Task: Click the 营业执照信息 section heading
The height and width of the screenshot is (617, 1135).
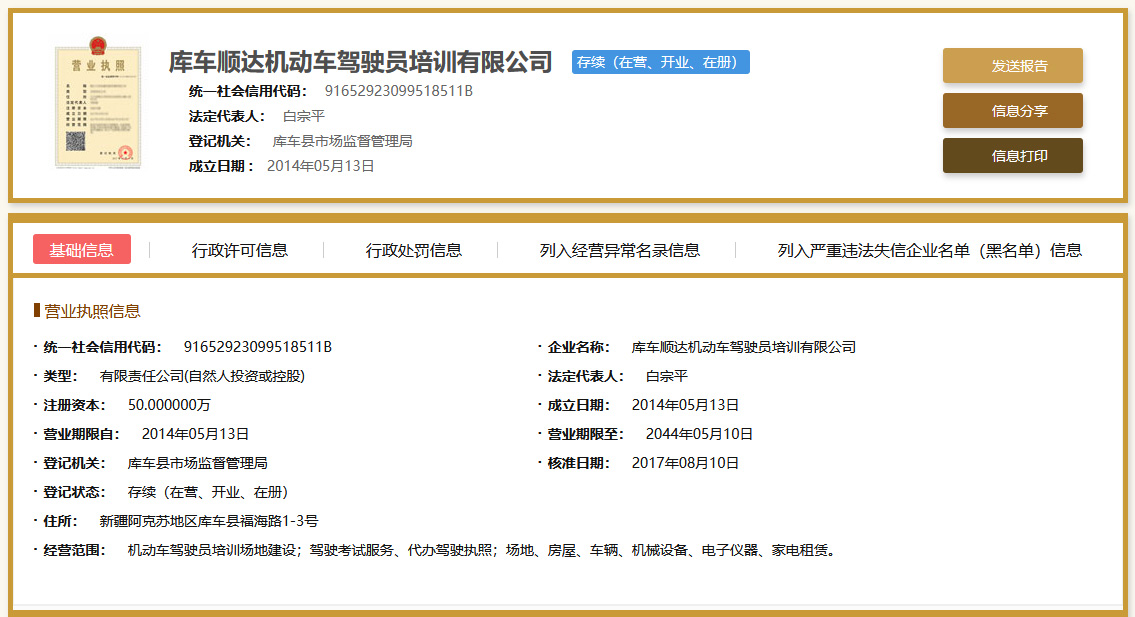Action: click(92, 311)
